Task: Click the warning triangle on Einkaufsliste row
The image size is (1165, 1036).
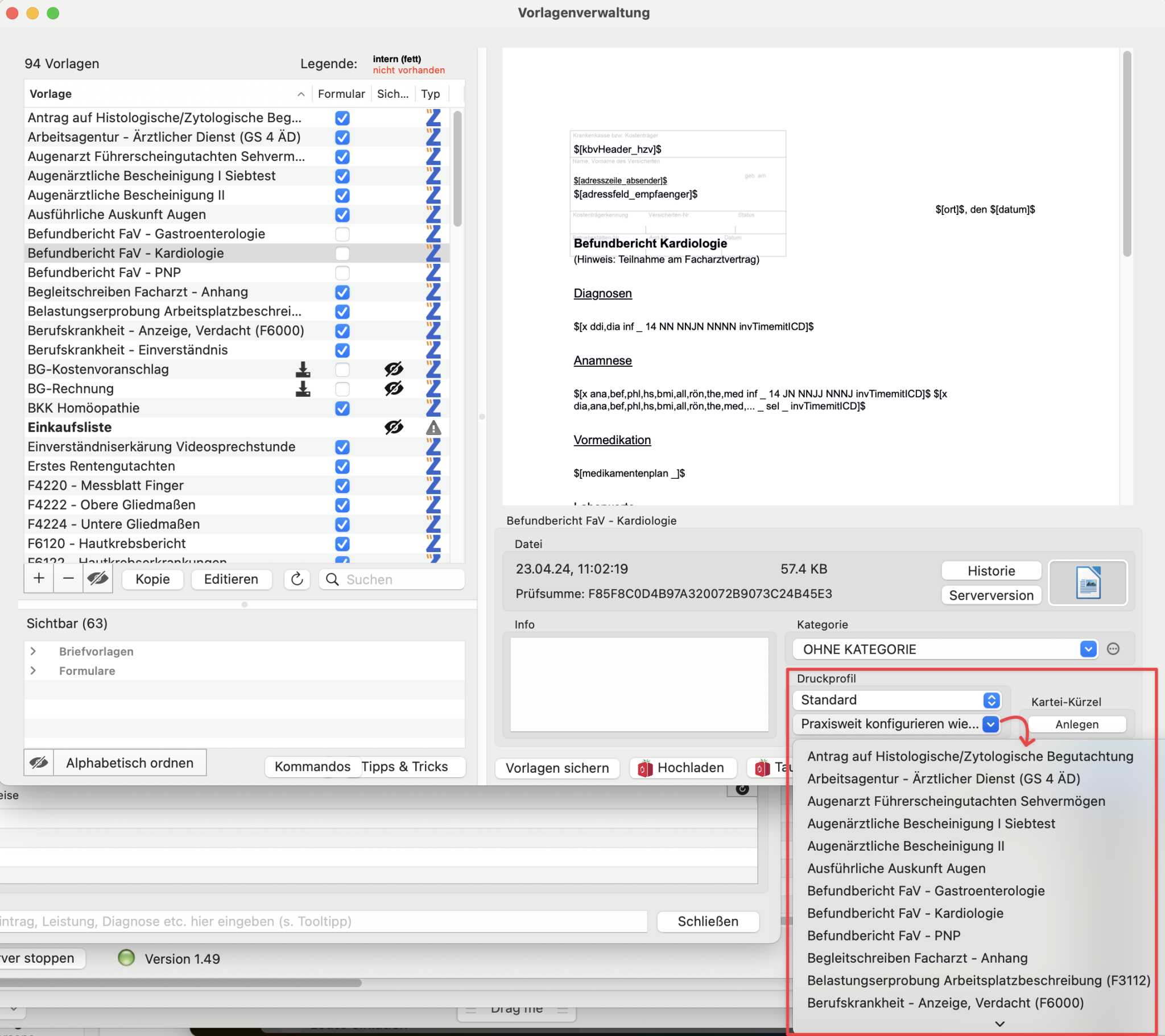Action: point(433,428)
